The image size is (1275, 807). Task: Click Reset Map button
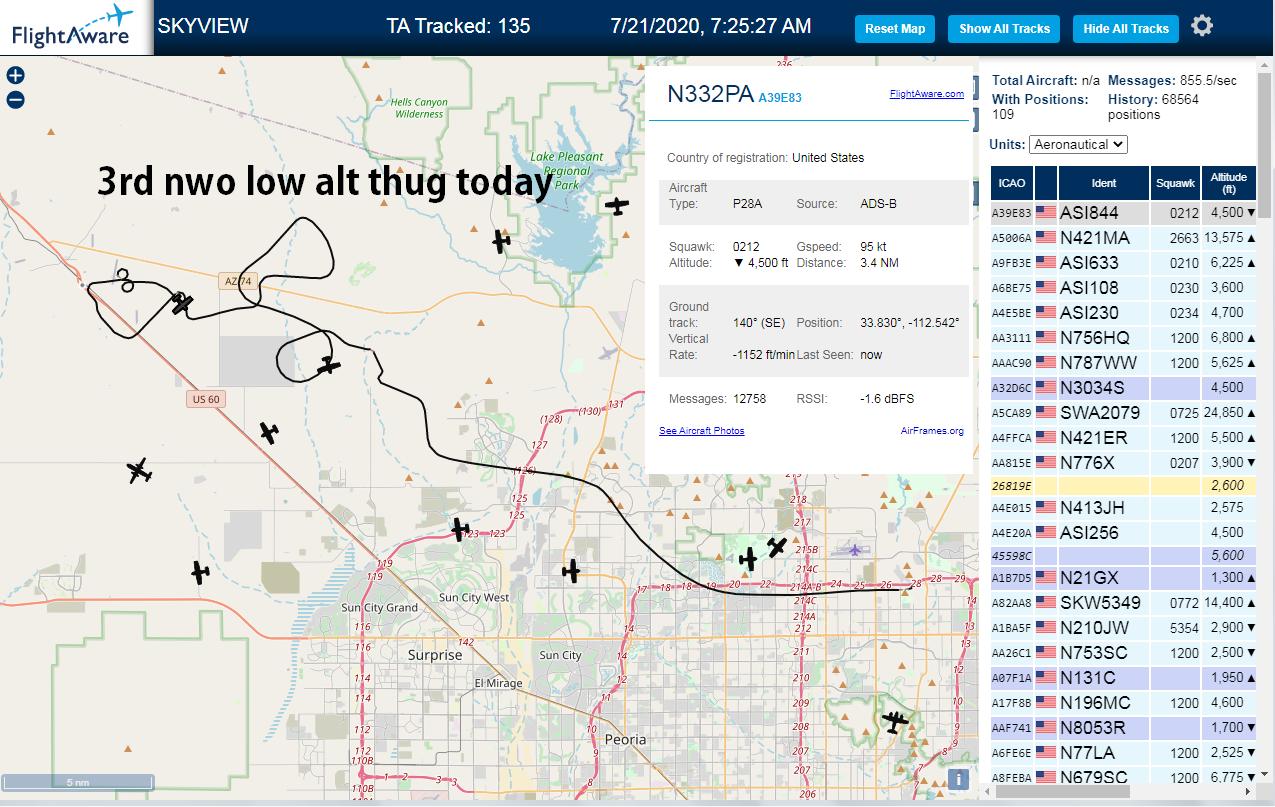tap(895, 29)
